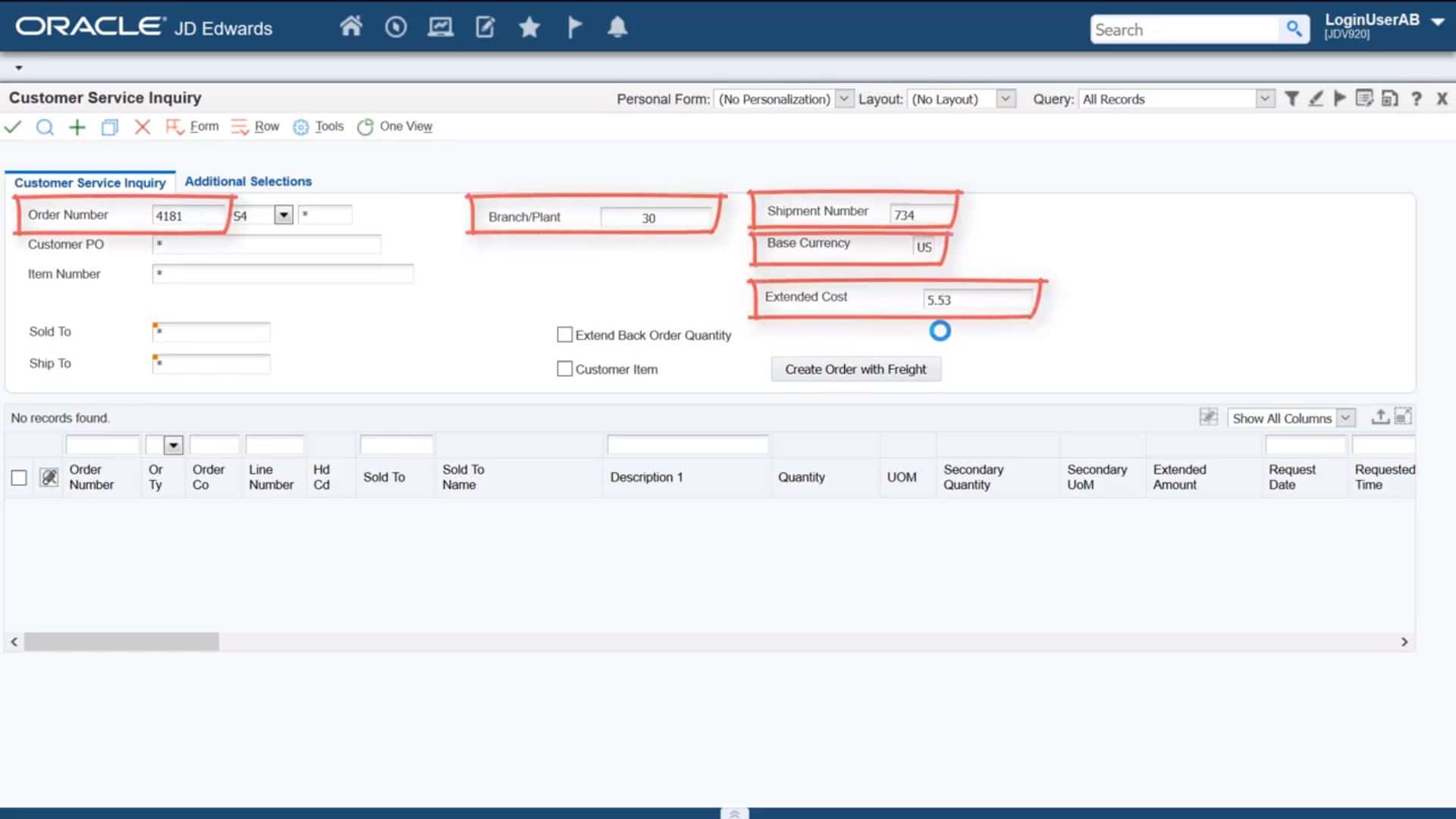Click the Delete (X) toolbar icon
Viewport: 1456px width, 819px height.
142,127
